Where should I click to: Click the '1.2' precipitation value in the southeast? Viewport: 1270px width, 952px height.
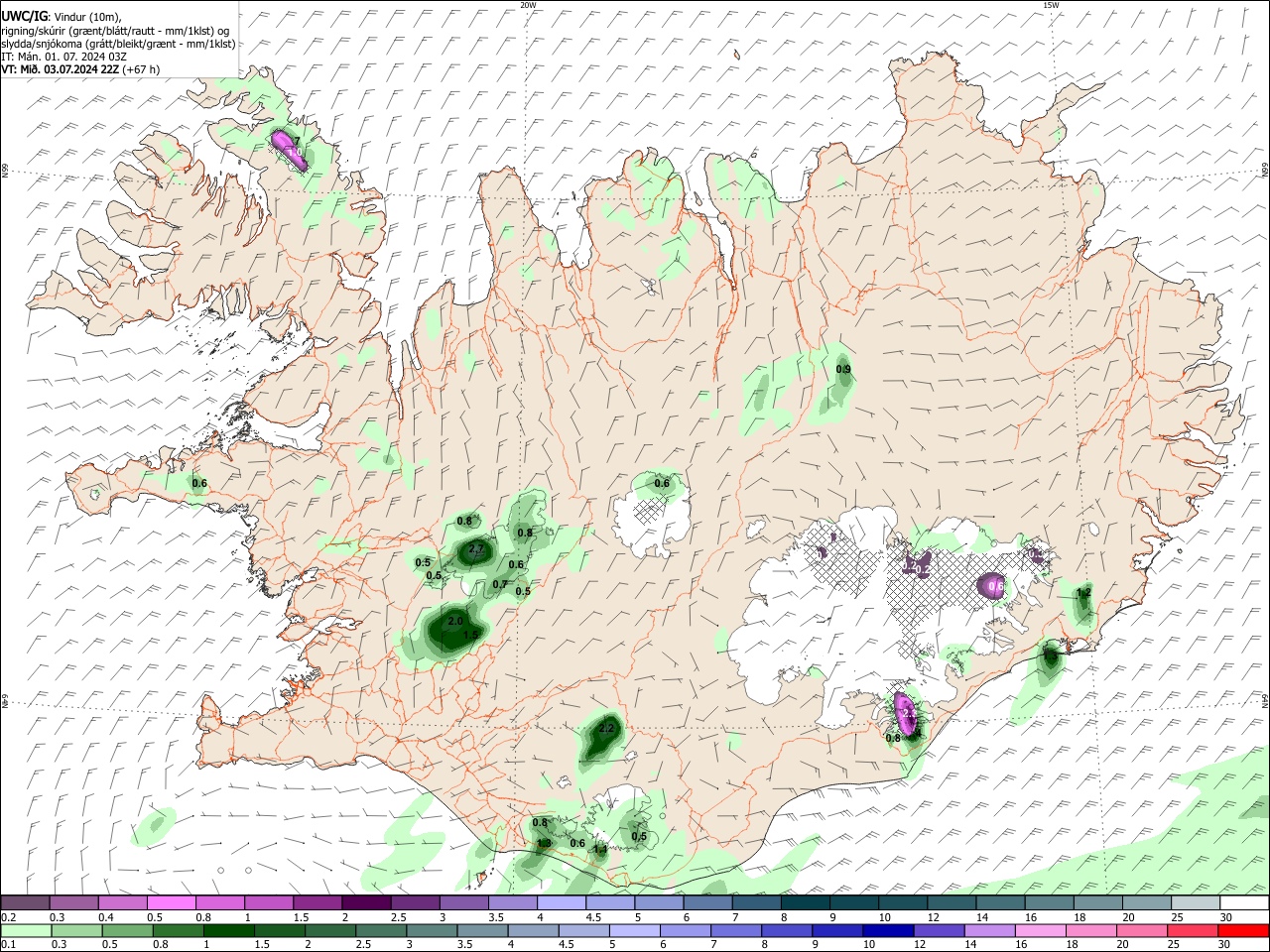1083,592
